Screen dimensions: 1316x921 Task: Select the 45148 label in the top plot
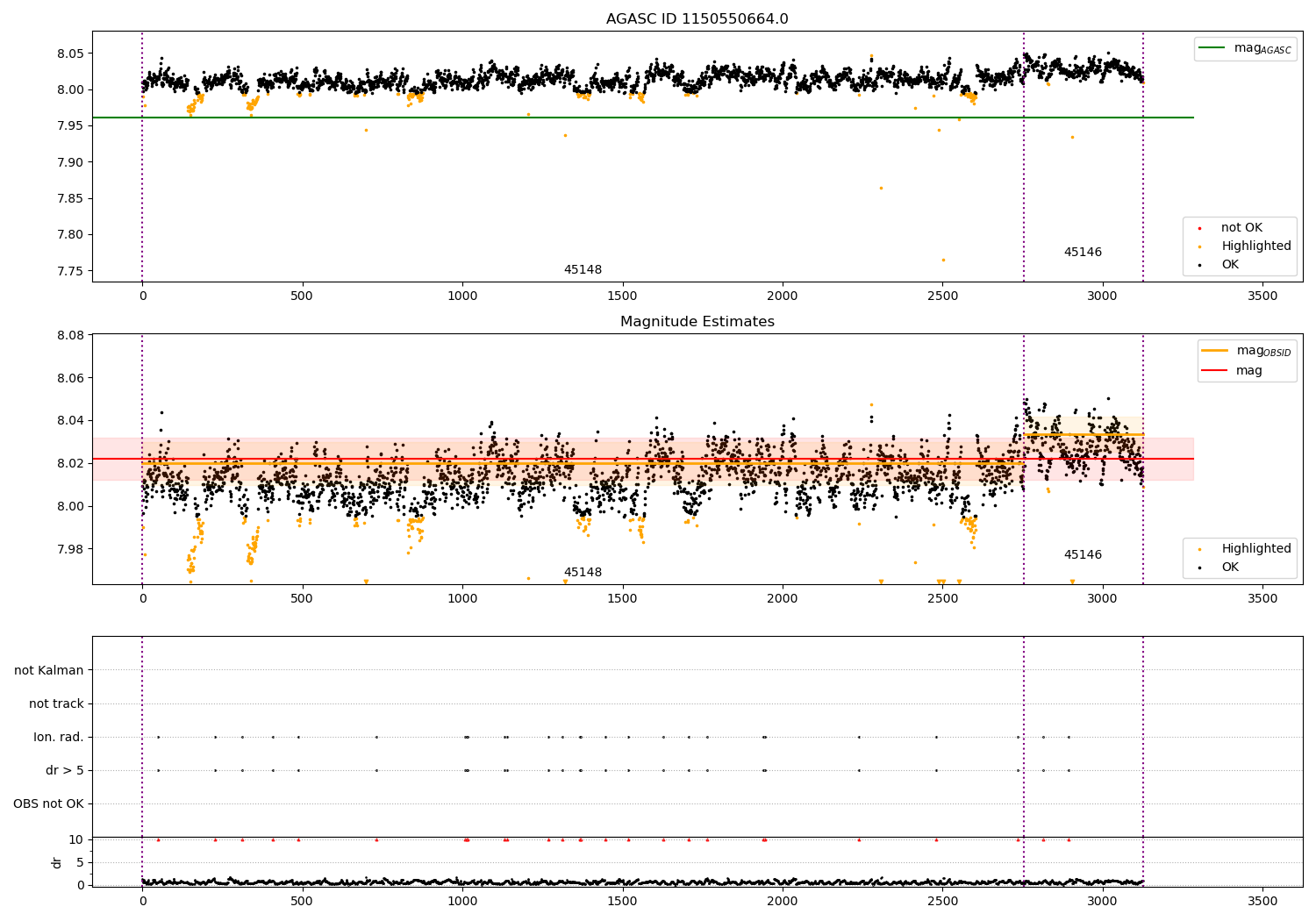tap(583, 270)
